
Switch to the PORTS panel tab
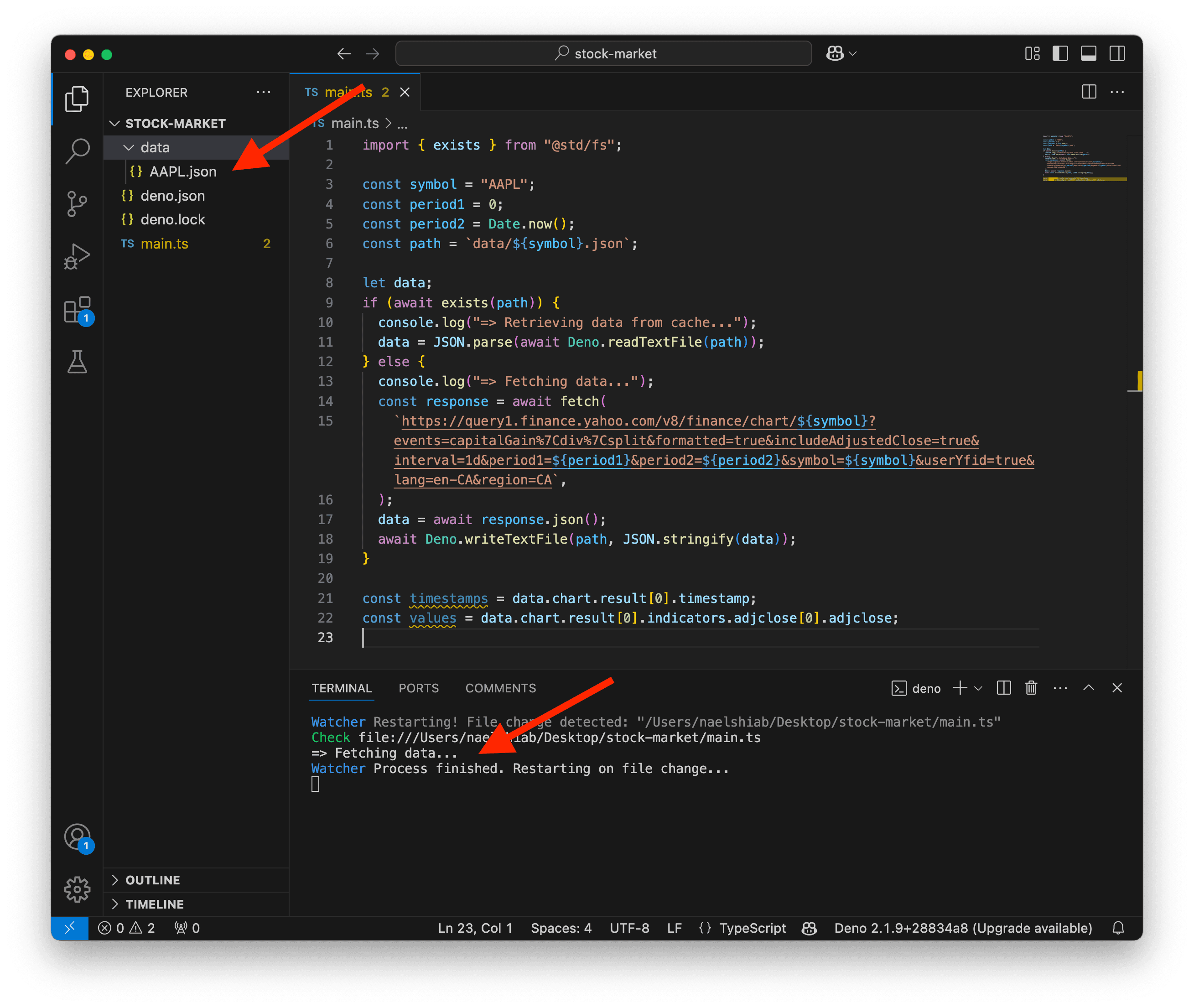[x=419, y=688]
